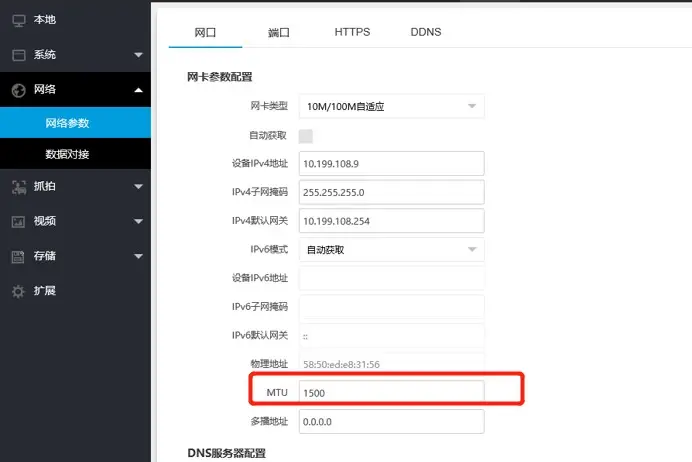Click the capture (抓拍) sidebar icon
Screen dimensions: 692x462
[17, 185]
